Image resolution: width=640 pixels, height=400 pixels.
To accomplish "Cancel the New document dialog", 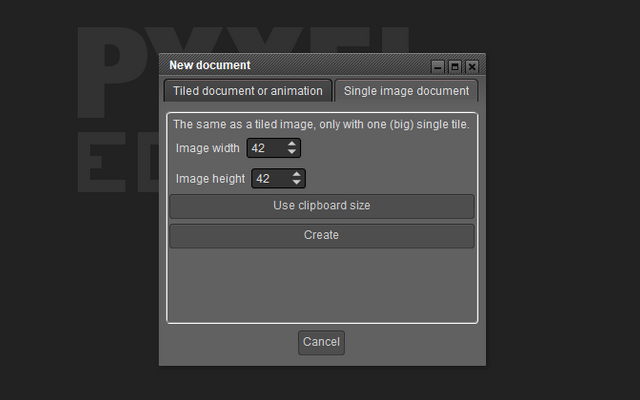I will (x=321, y=342).
